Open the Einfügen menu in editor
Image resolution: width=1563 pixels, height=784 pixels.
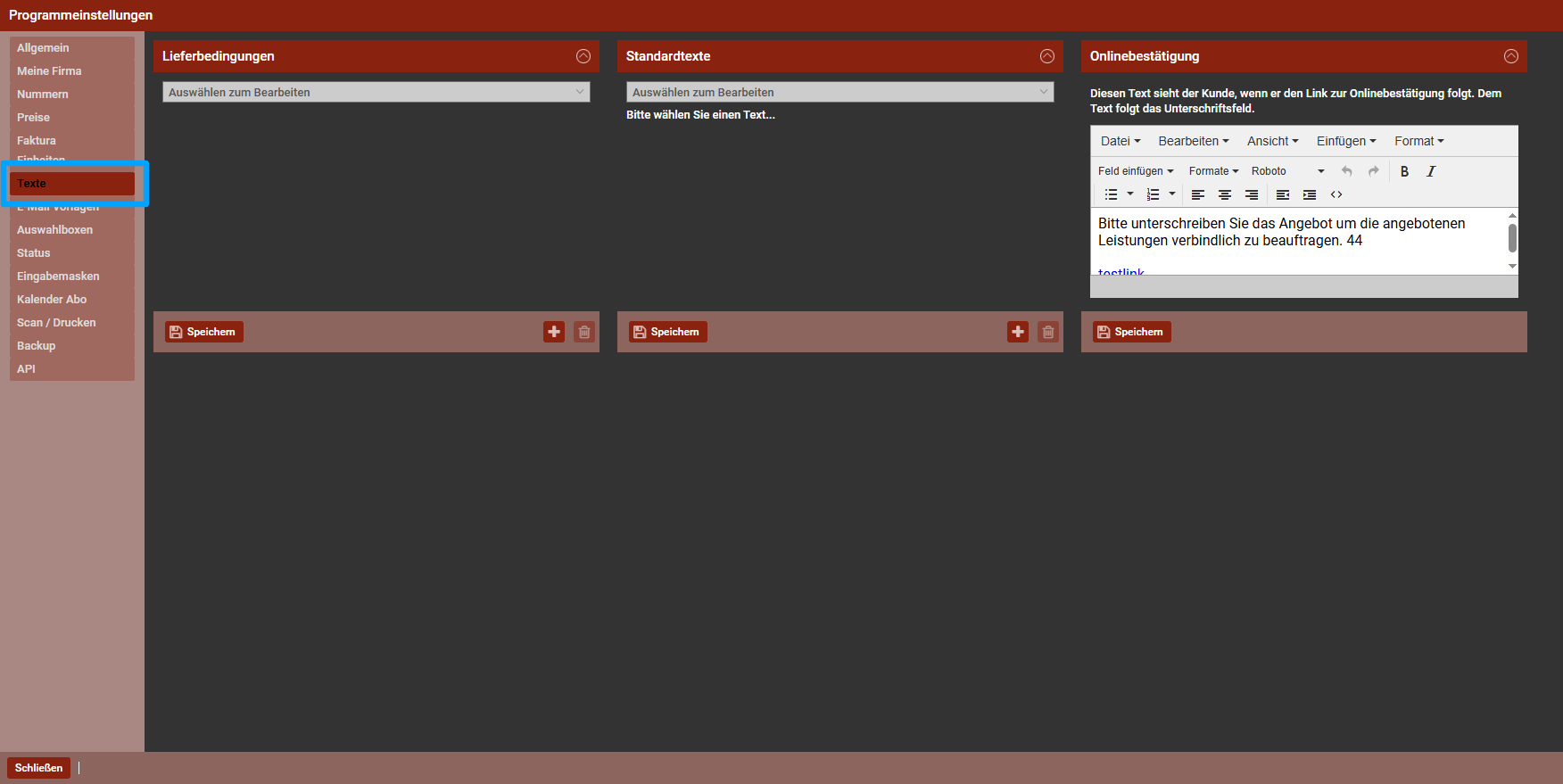click(1345, 141)
